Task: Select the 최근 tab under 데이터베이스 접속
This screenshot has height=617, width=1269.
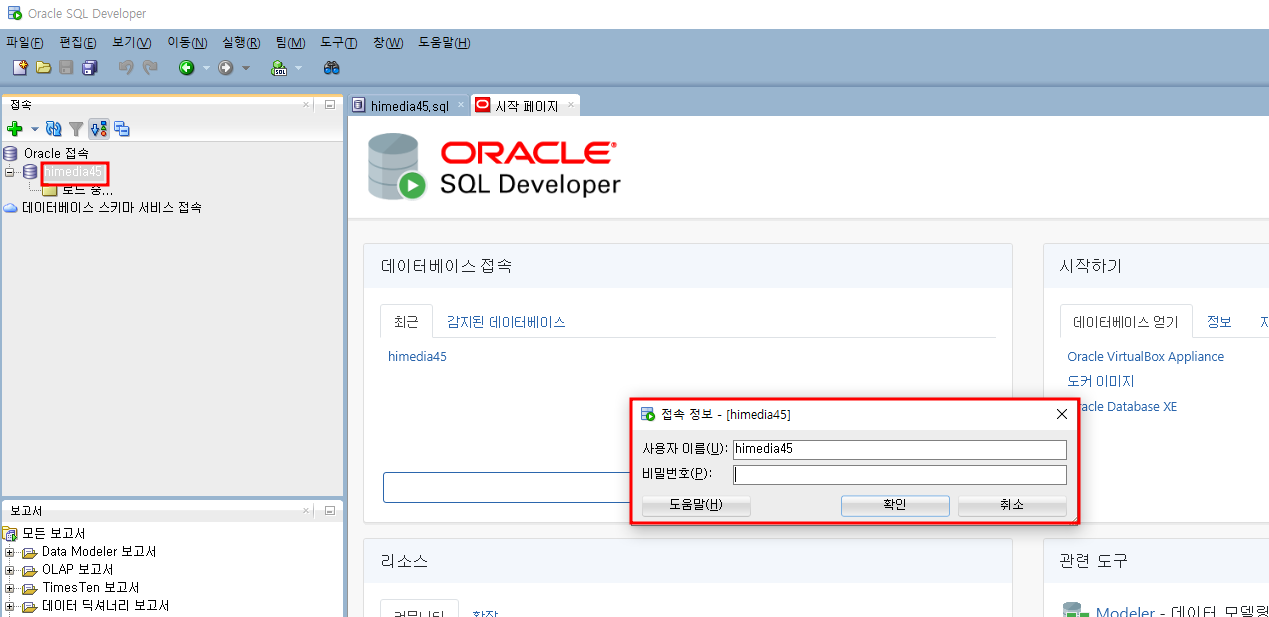Action: click(406, 322)
